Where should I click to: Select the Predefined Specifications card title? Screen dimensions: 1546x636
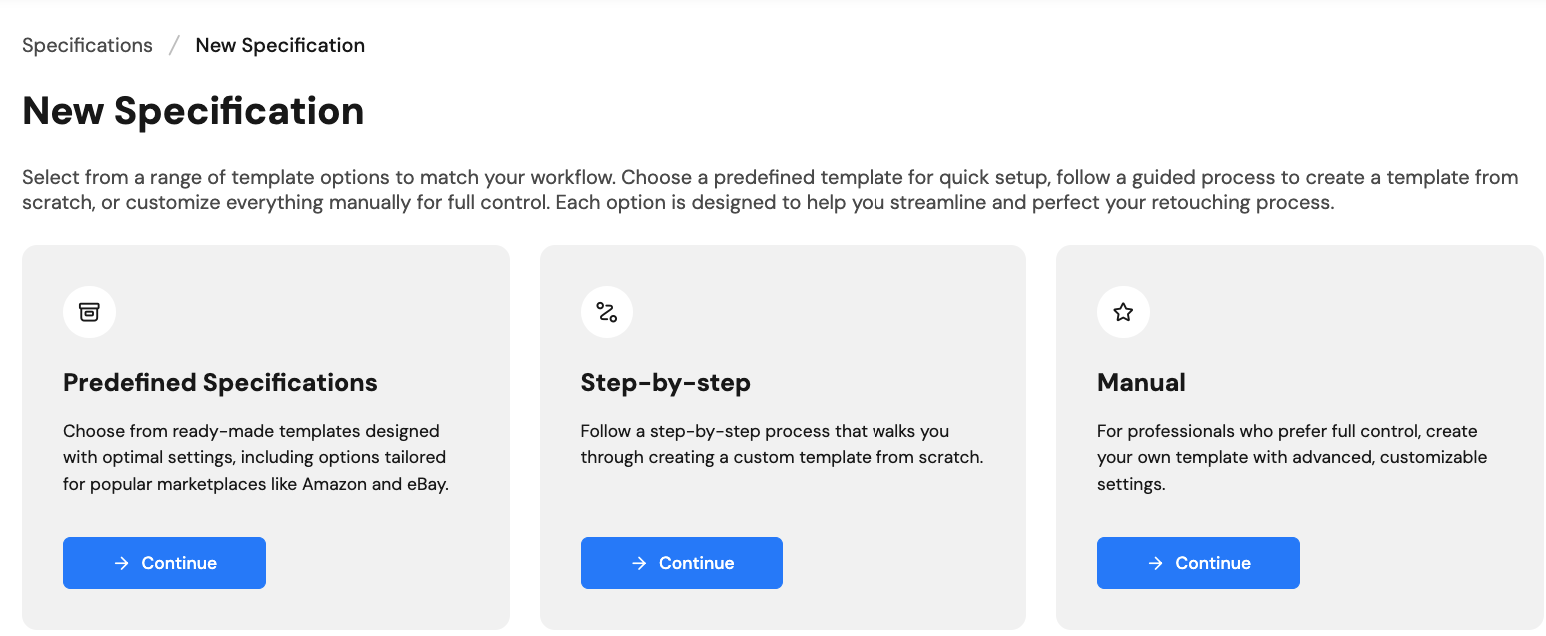[220, 382]
